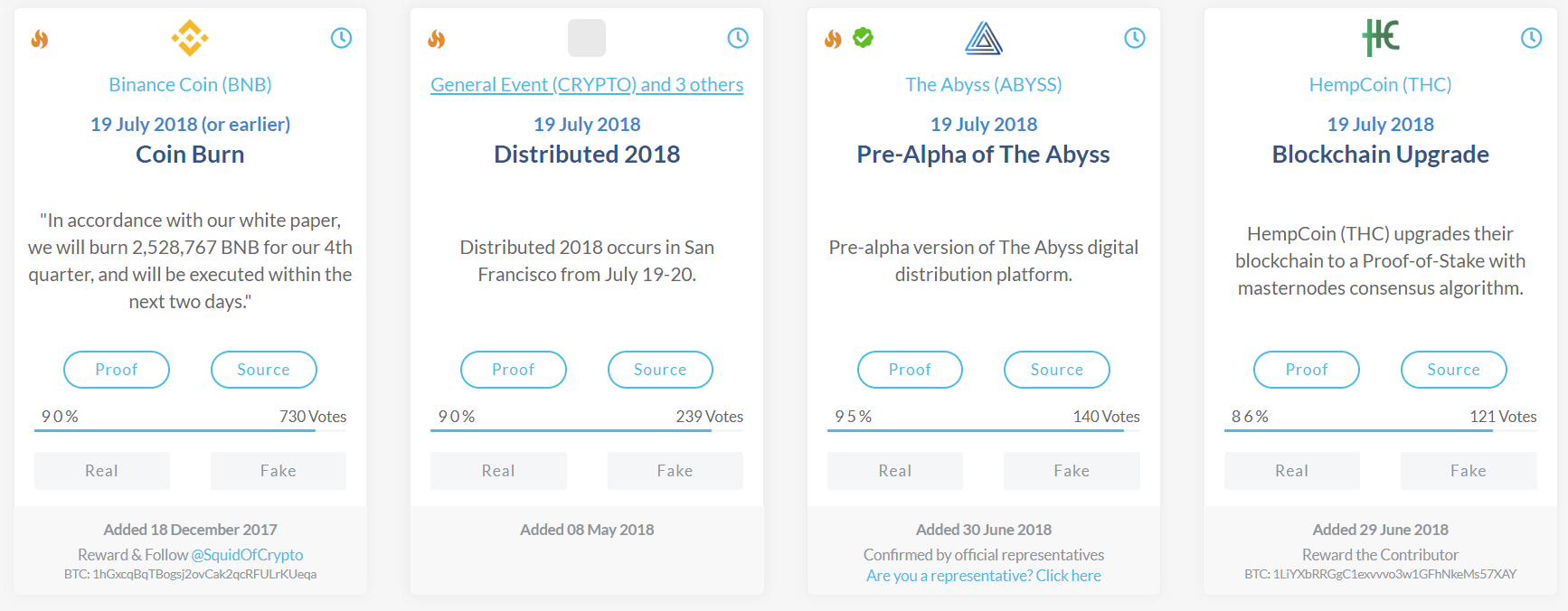The image size is (1568, 611).
Task: Vote Real on the Binance Coin Burn event
Action: click(x=102, y=471)
